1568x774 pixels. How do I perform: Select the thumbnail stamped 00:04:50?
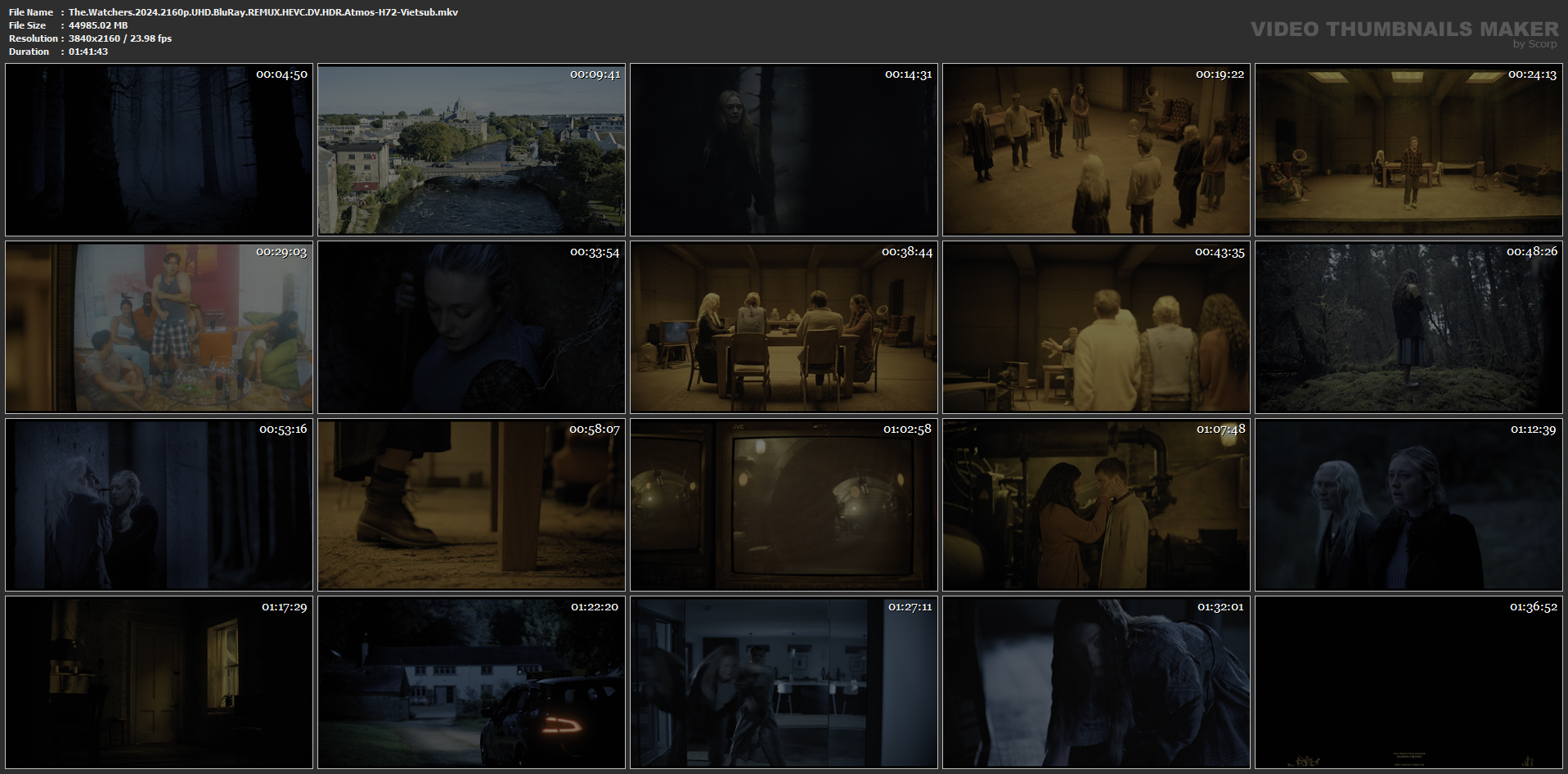click(x=159, y=150)
